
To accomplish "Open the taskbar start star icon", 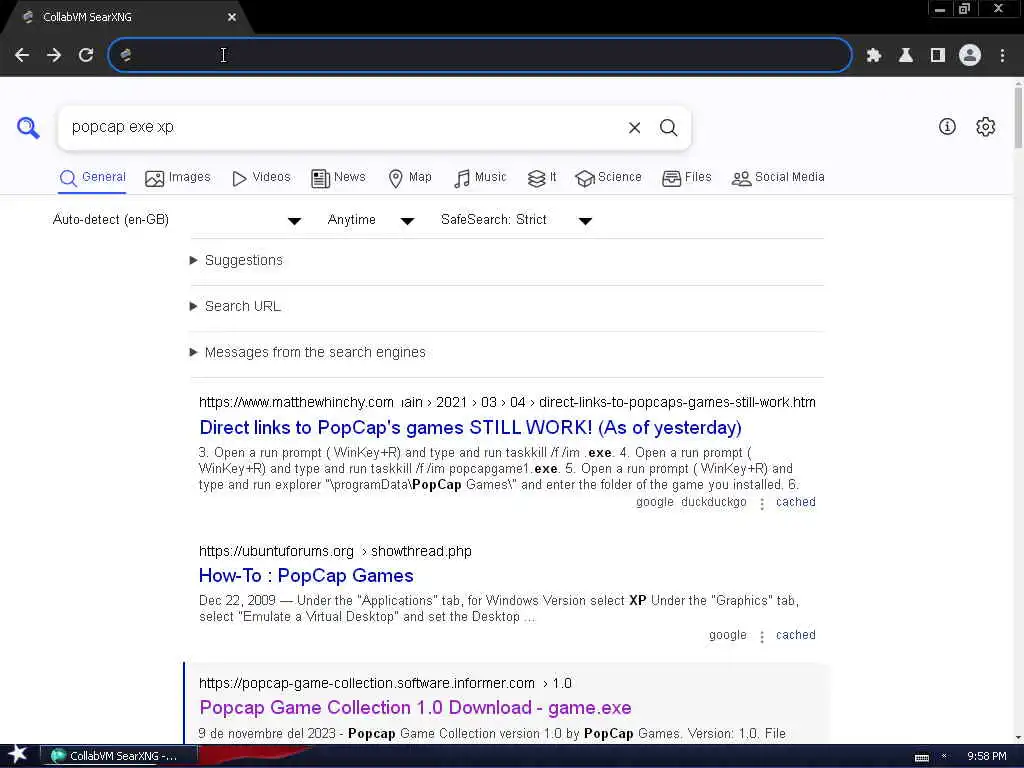I will (x=18, y=755).
